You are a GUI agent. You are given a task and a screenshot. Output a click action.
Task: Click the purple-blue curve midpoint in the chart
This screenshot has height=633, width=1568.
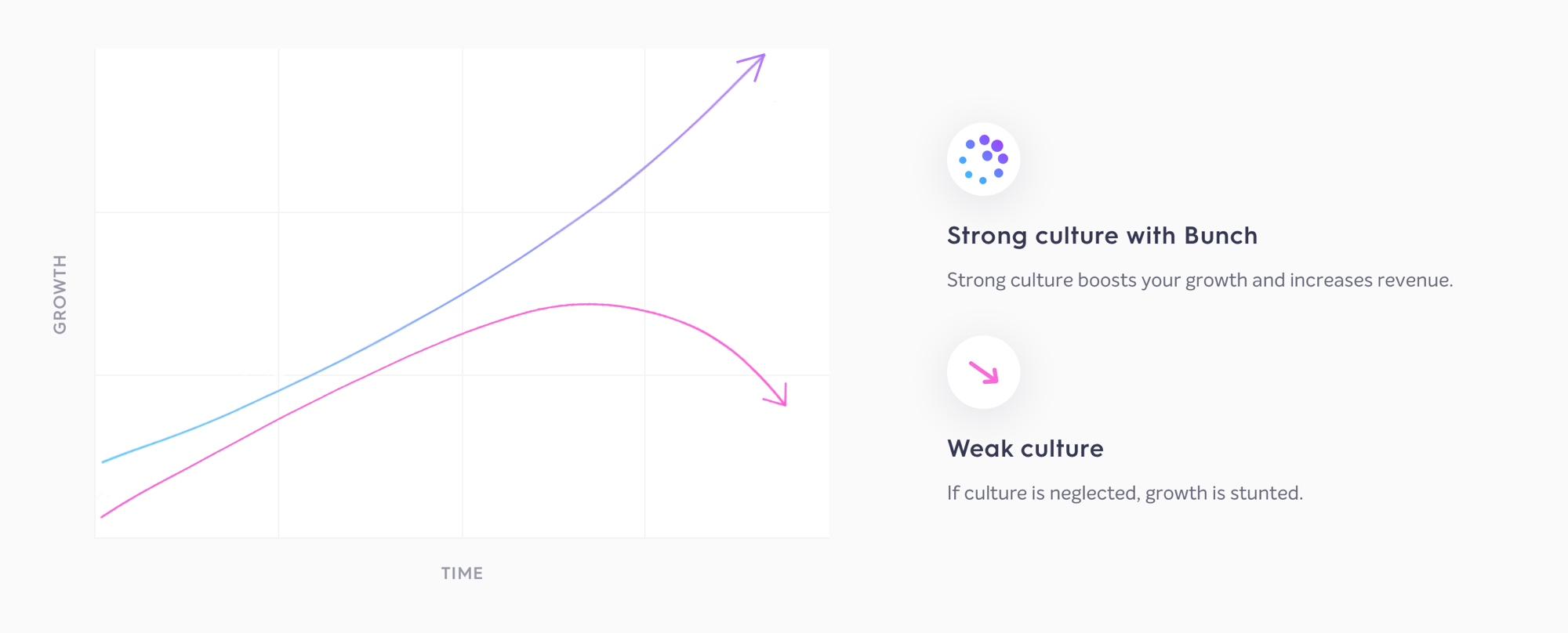463,294
